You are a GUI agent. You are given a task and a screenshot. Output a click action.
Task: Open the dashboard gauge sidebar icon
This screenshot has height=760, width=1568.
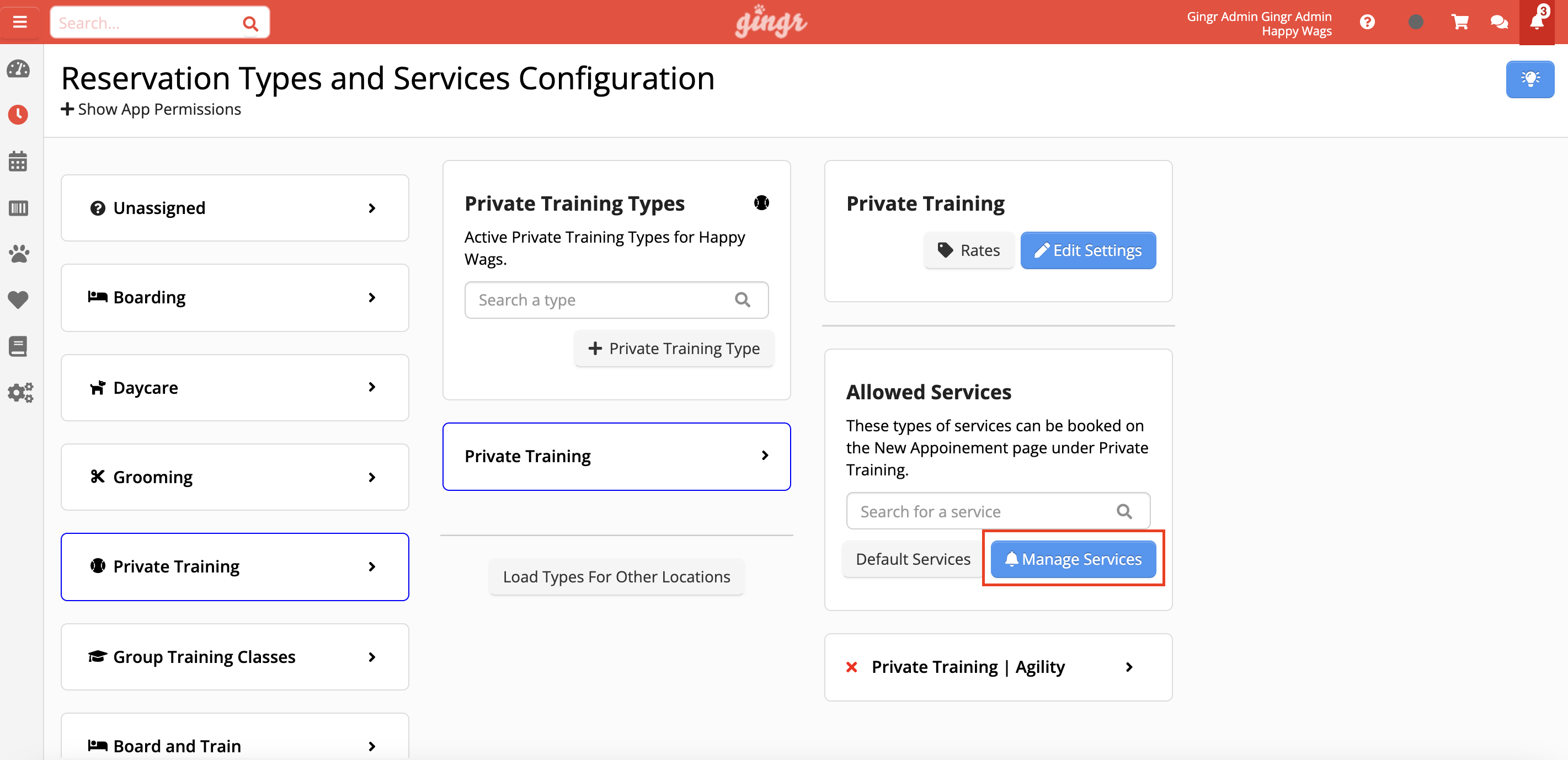(x=18, y=69)
